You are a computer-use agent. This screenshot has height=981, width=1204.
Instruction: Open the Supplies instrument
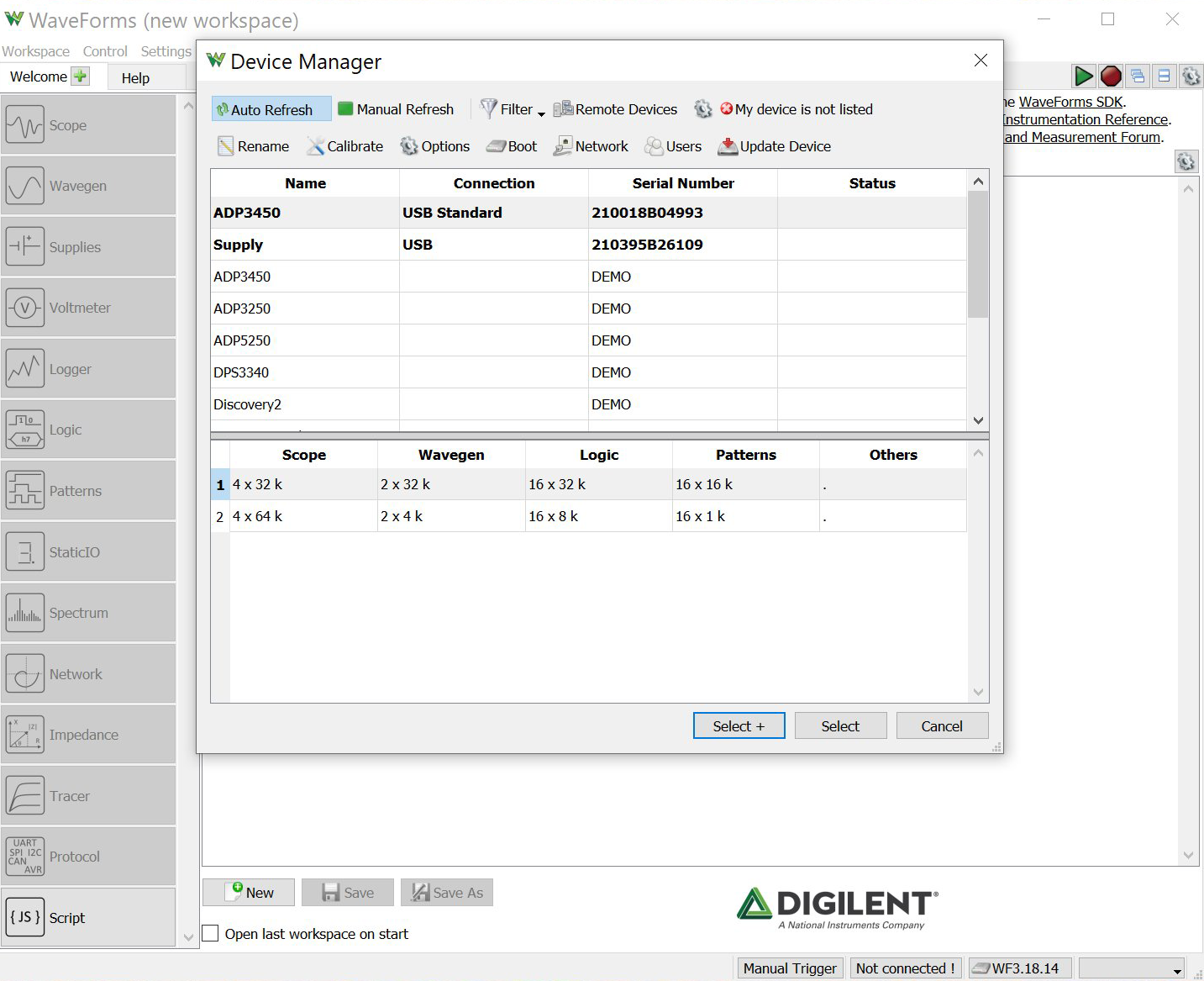pos(88,247)
